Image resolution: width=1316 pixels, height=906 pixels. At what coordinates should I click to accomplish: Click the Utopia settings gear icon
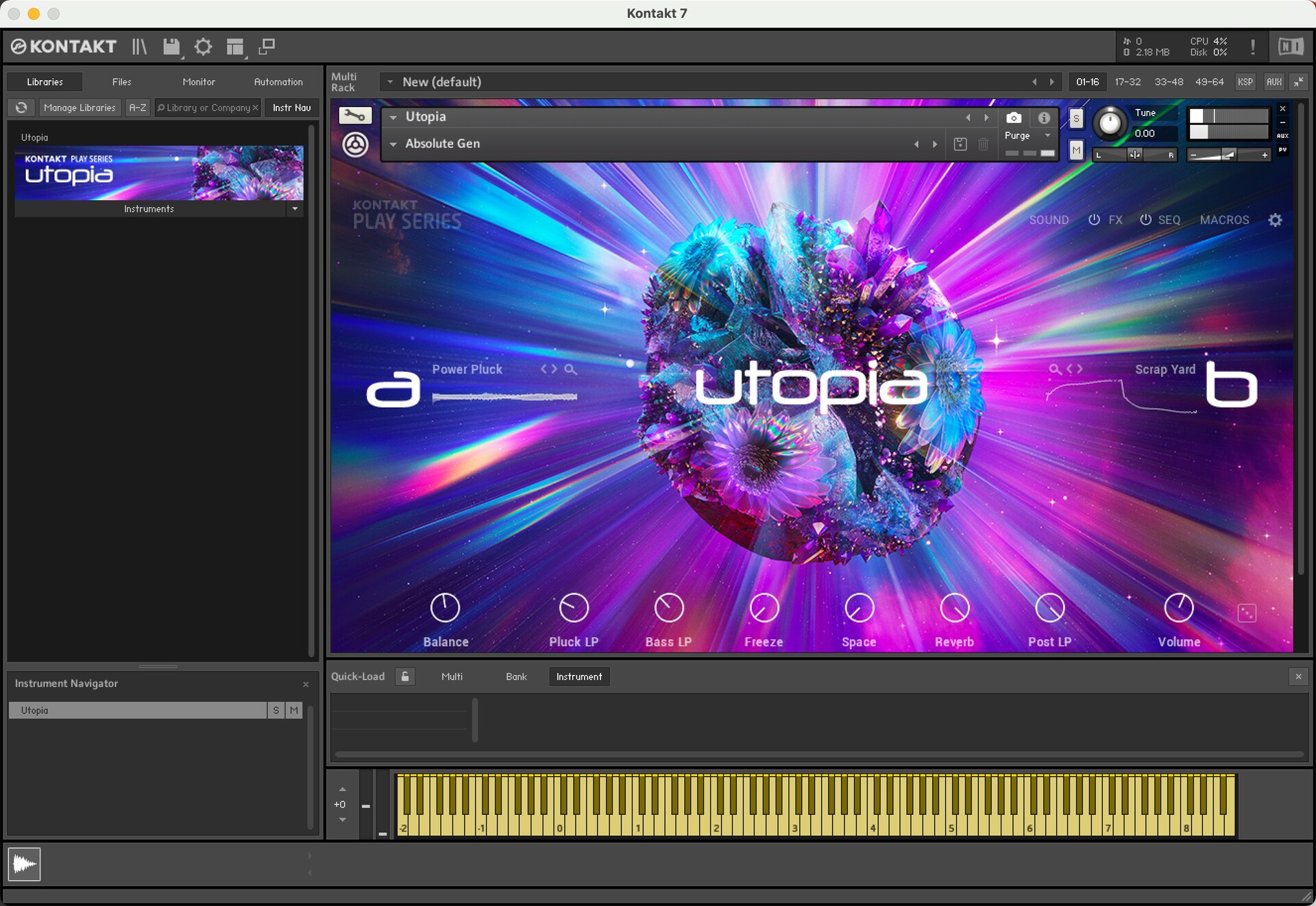coord(1275,220)
